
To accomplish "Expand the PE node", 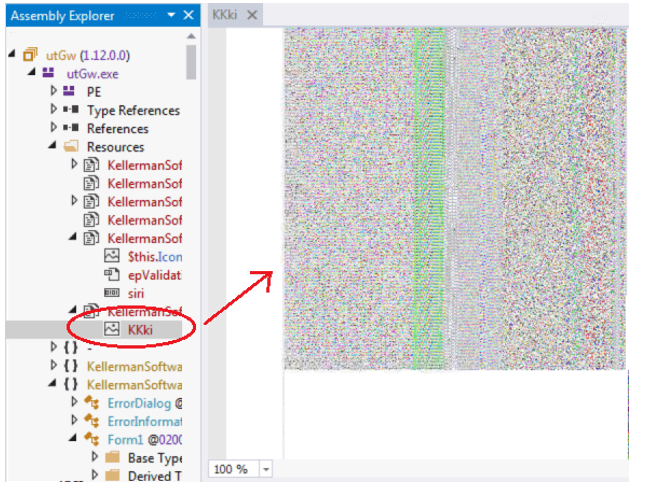I will coord(55,91).
